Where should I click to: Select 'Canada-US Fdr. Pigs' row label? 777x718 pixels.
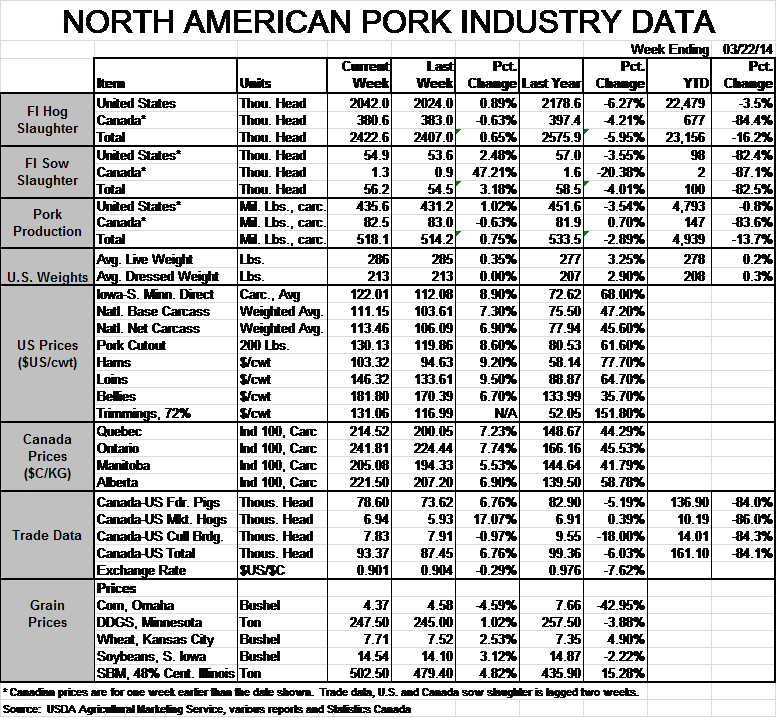[x=158, y=502]
